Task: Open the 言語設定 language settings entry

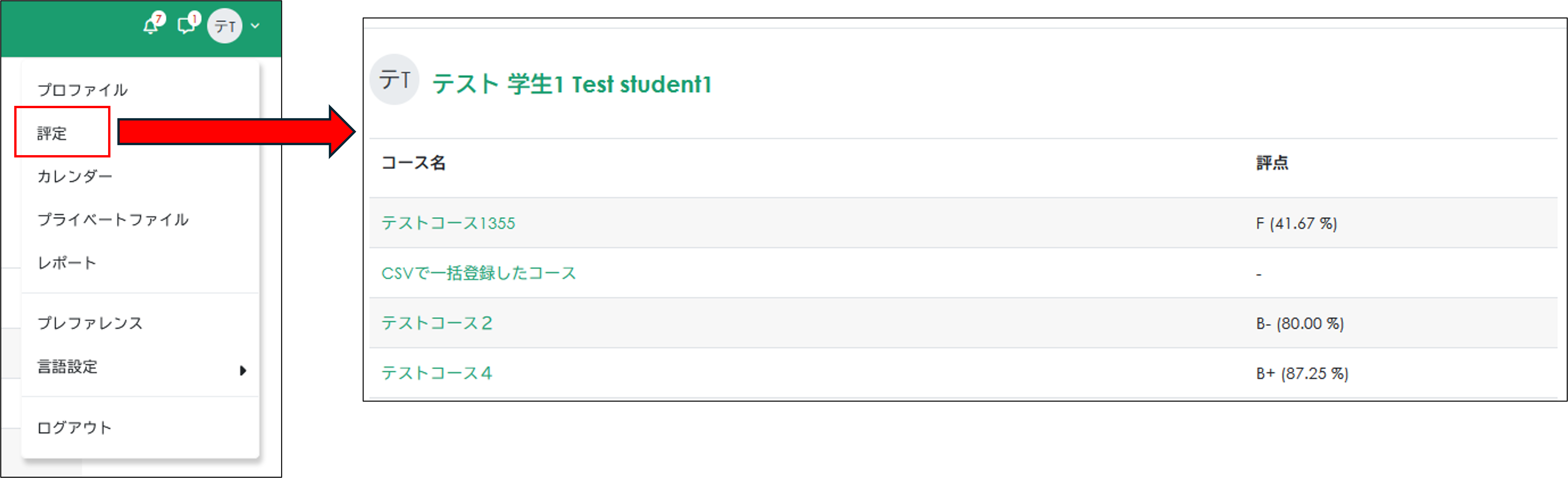Action: point(67,367)
